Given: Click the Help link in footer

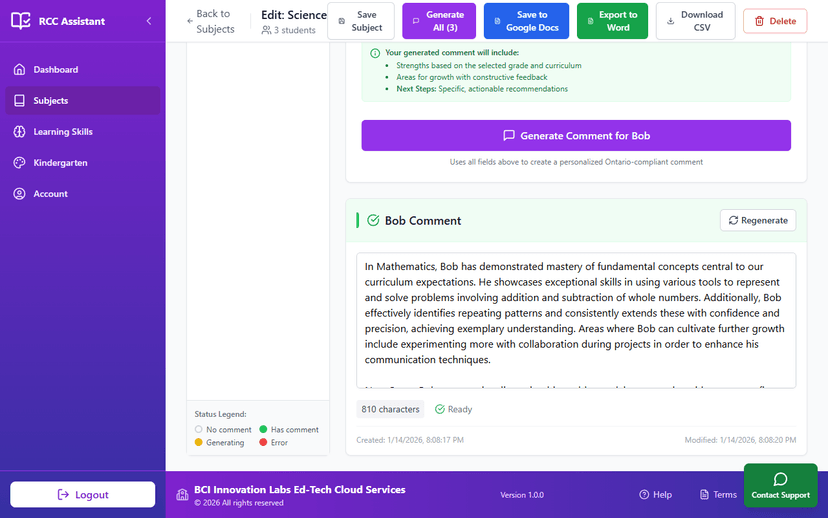Looking at the screenshot, I should click(x=655, y=495).
